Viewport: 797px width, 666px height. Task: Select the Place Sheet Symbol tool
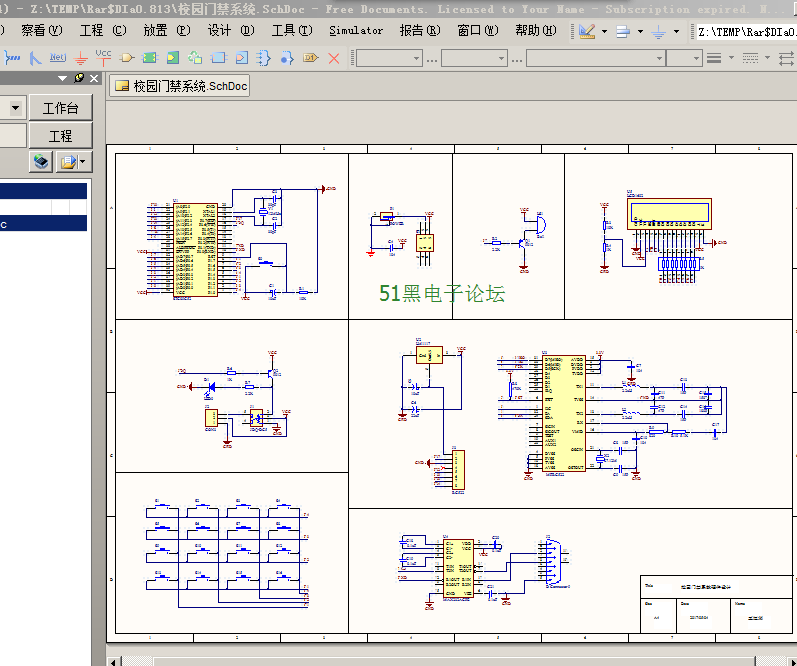click(150, 58)
